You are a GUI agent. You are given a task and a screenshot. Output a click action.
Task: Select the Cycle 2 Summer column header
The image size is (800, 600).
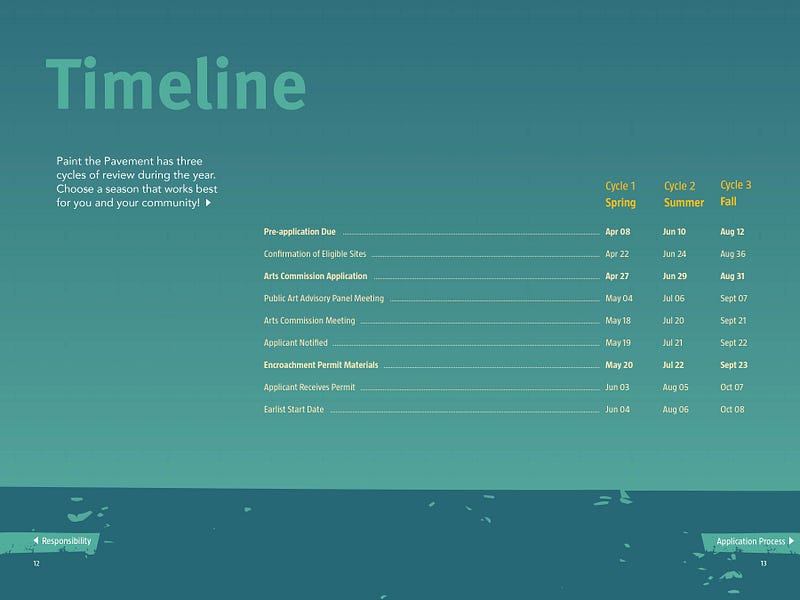tap(684, 194)
